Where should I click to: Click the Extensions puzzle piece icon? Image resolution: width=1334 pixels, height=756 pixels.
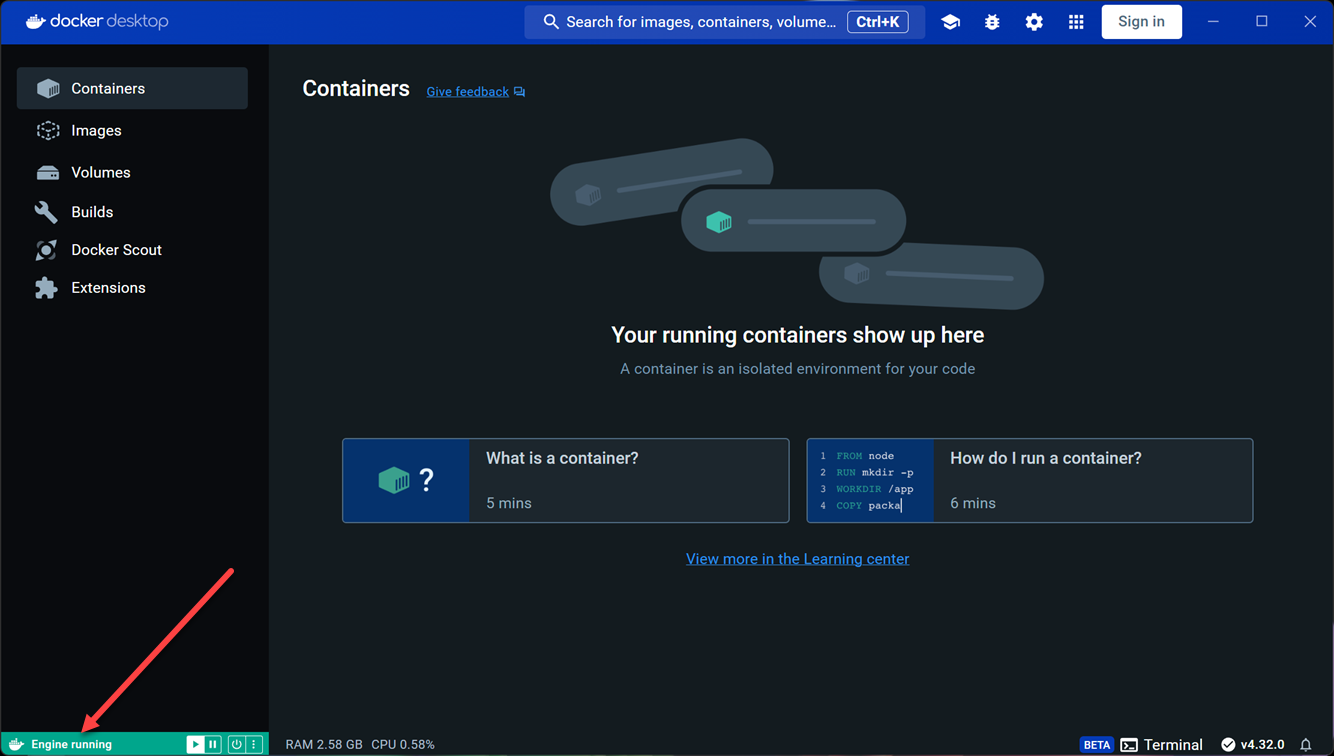(x=46, y=288)
